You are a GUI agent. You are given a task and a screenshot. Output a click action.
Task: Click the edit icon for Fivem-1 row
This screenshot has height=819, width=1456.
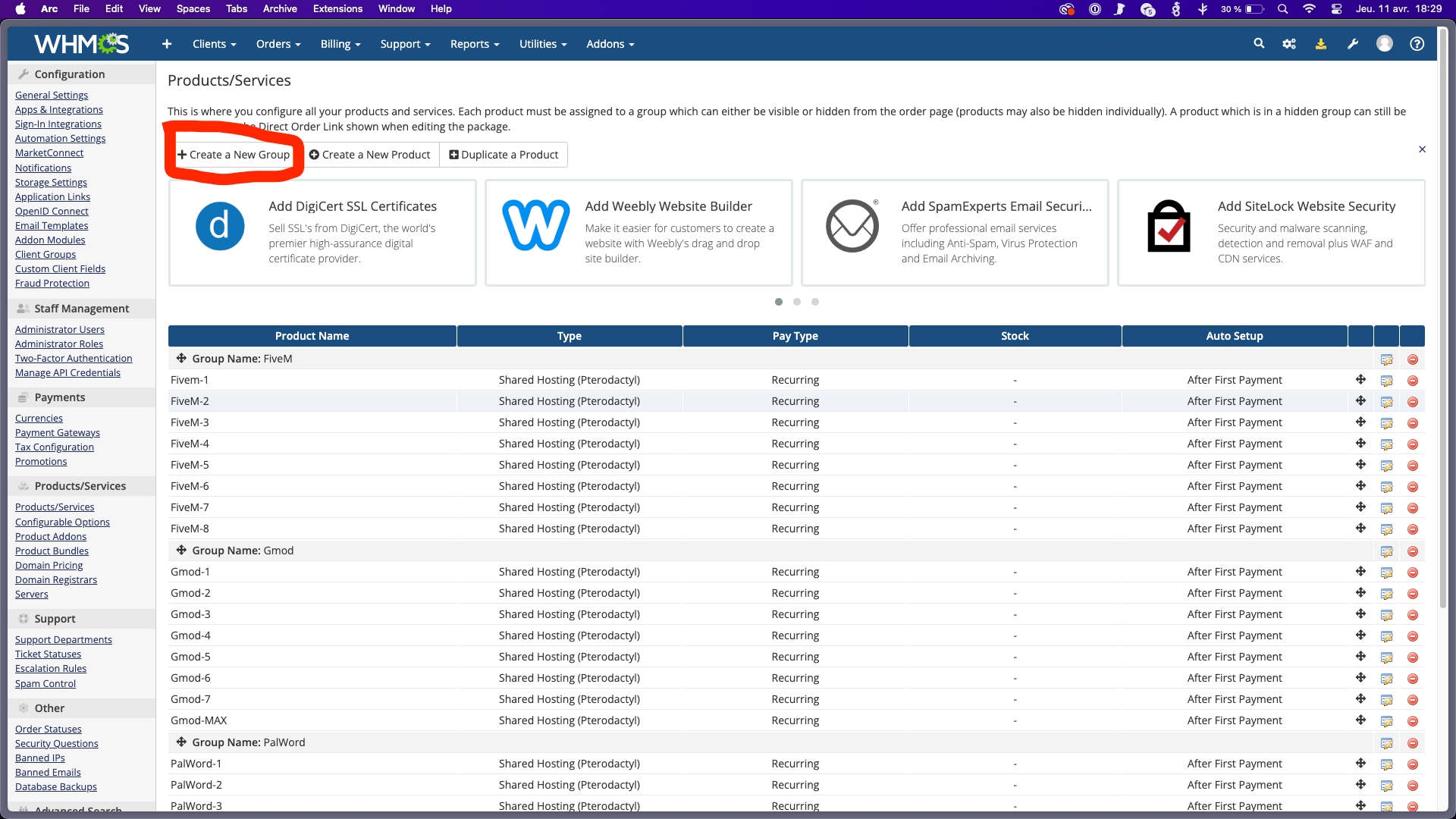coord(1386,381)
